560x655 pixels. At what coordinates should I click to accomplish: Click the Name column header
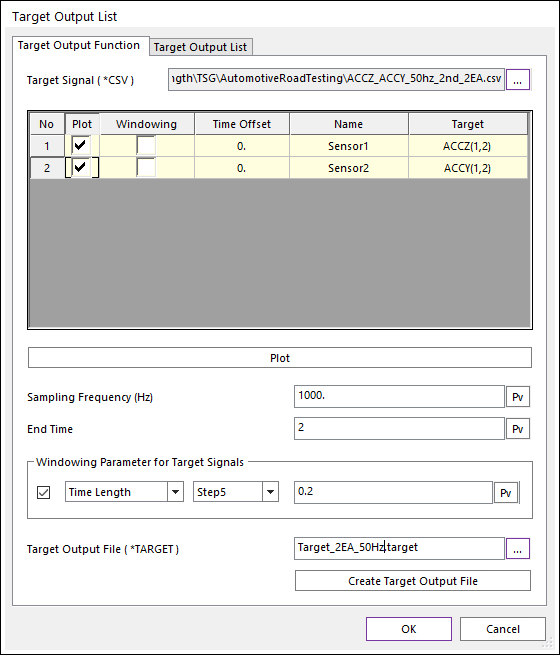[348, 124]
